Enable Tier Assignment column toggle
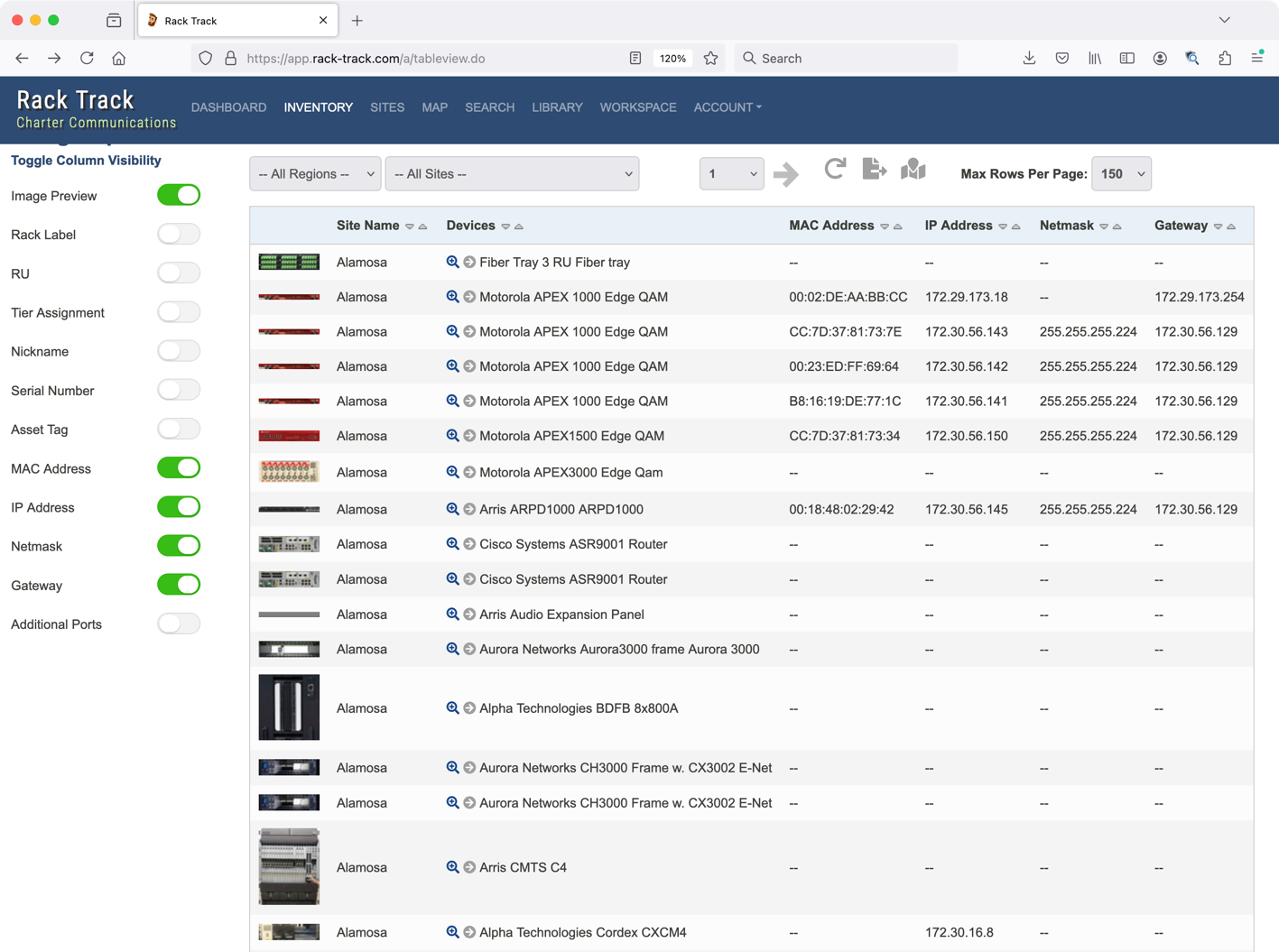Image resolution: width=1279 pixels, height=952 pixels. [179, 312]
